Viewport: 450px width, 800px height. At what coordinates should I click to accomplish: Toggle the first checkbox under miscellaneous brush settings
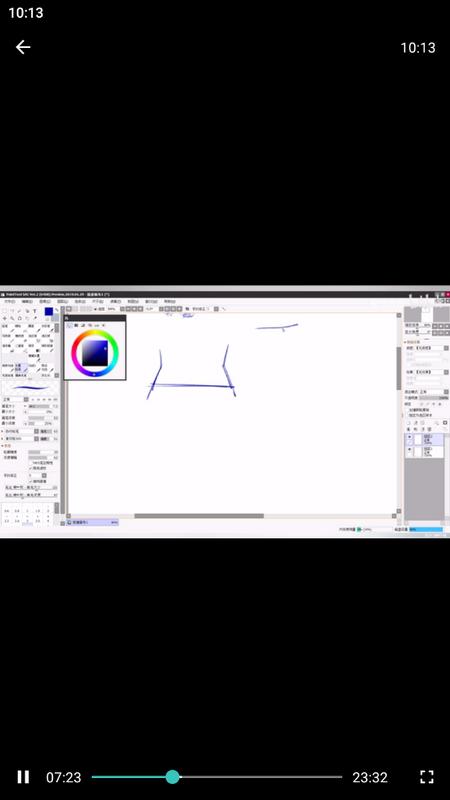pos(31,463)
